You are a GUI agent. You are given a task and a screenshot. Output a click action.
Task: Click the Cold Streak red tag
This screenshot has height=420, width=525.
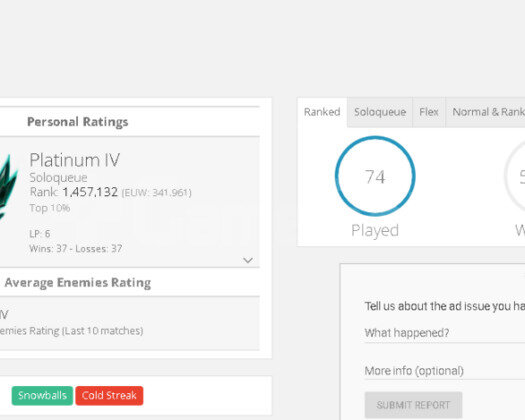click(x=109, y=396)
